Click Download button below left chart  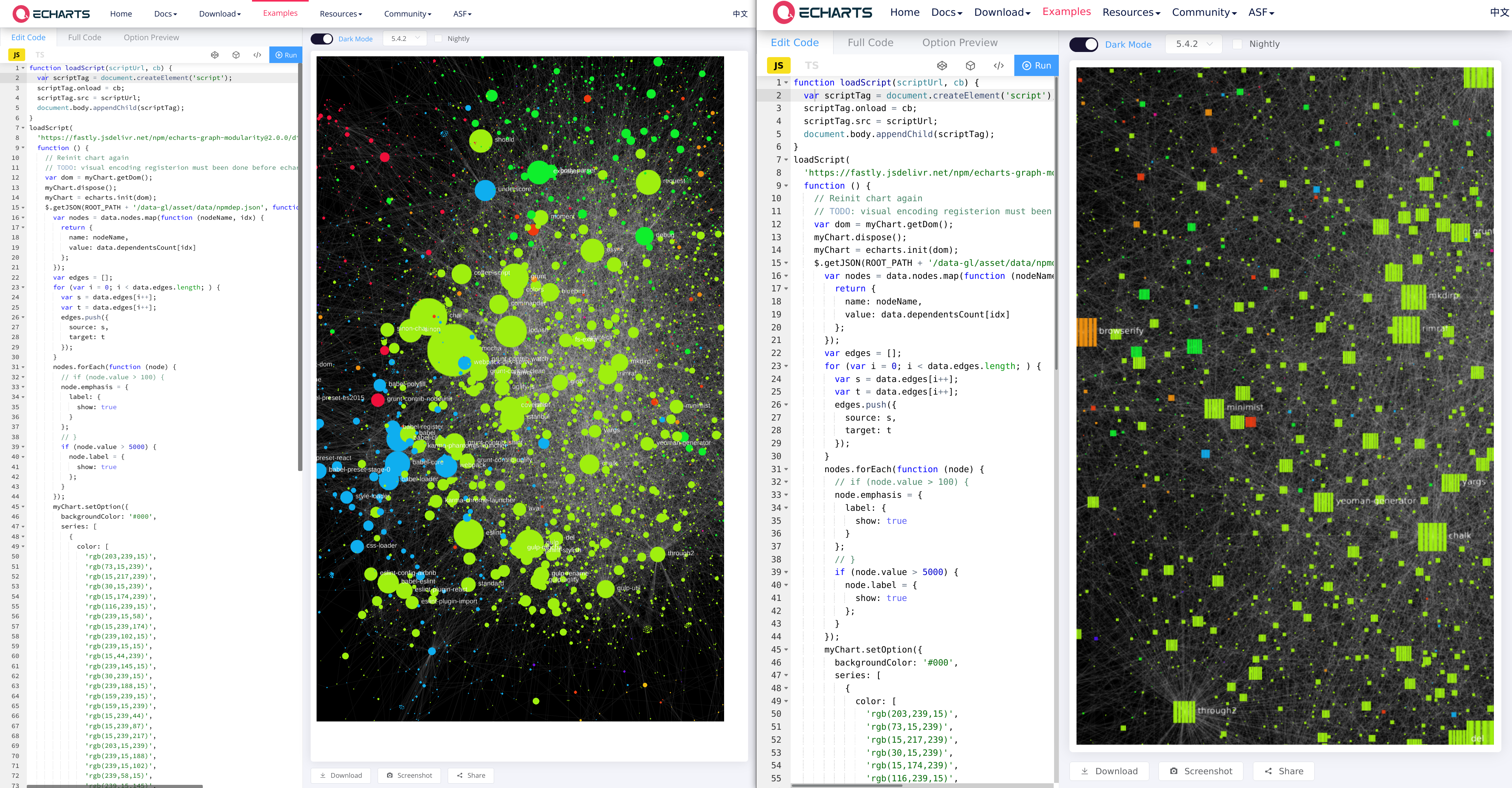(x=341, y=775)
